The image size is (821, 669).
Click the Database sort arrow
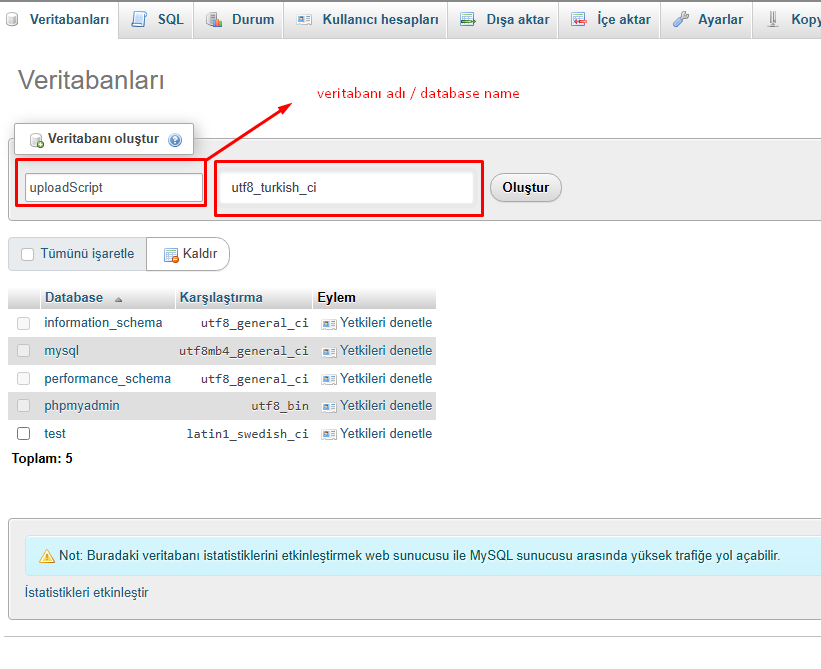click(118, 299)
